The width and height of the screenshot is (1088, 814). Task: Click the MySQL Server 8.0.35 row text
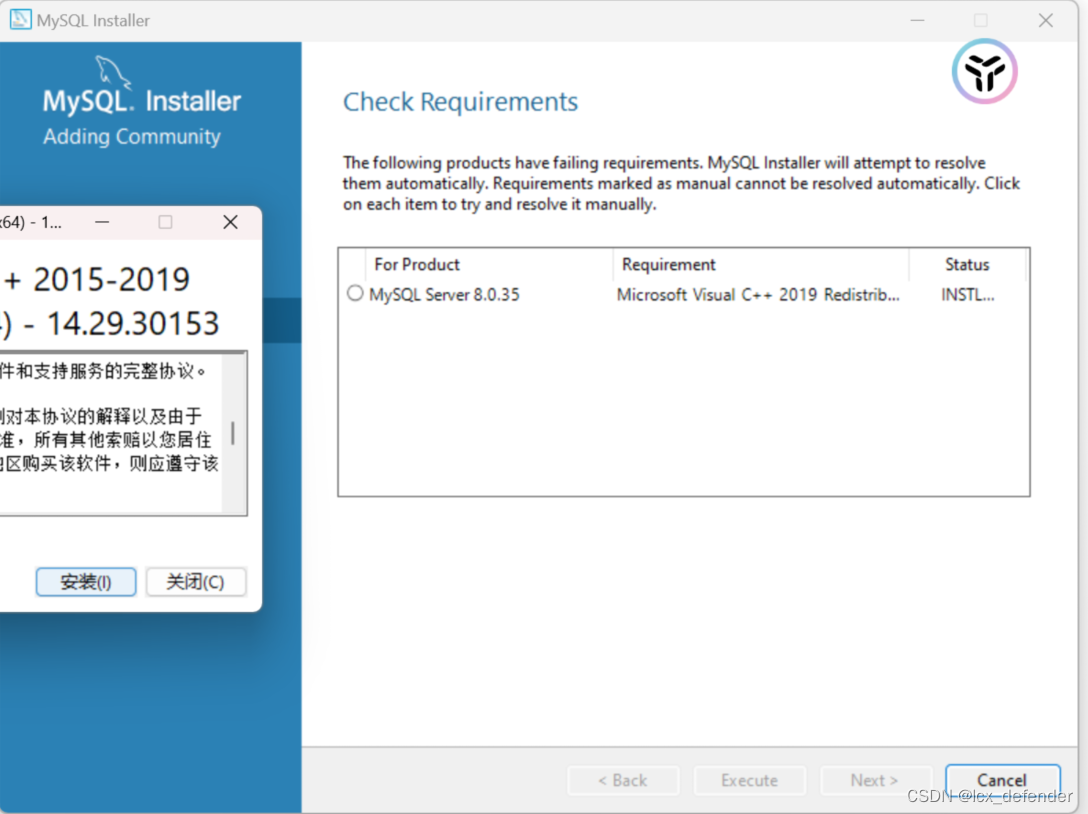444,294
